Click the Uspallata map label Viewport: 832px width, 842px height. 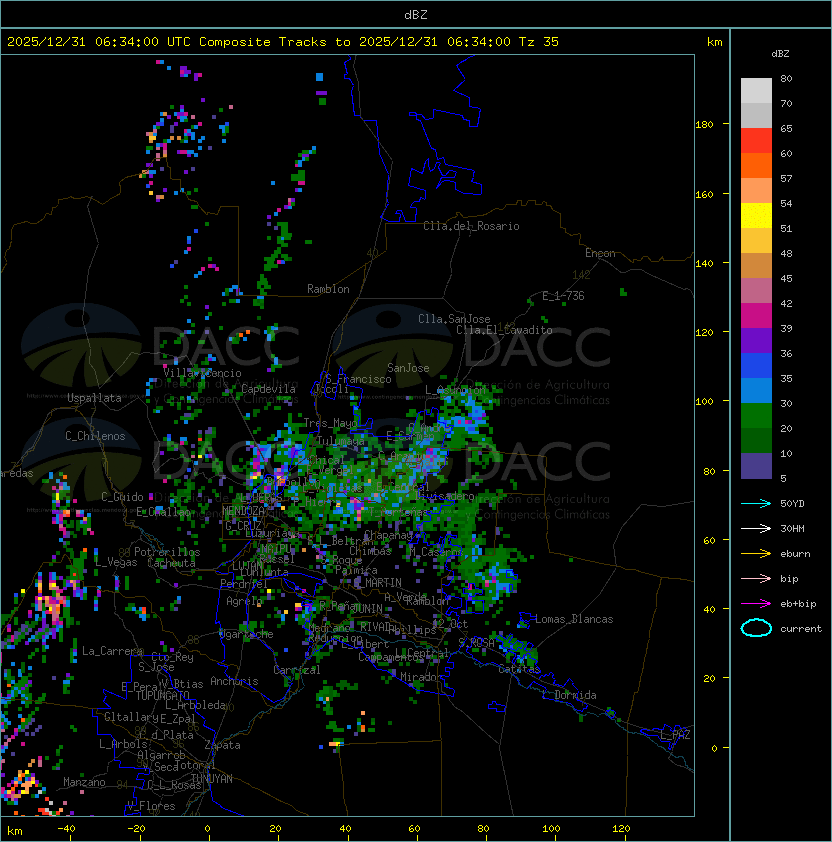(94, 398)
